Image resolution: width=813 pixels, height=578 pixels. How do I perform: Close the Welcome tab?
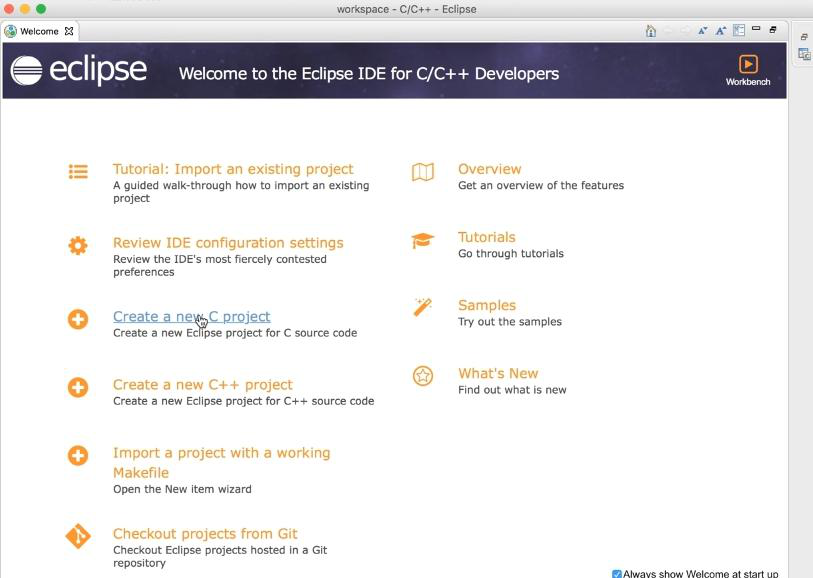68,31
